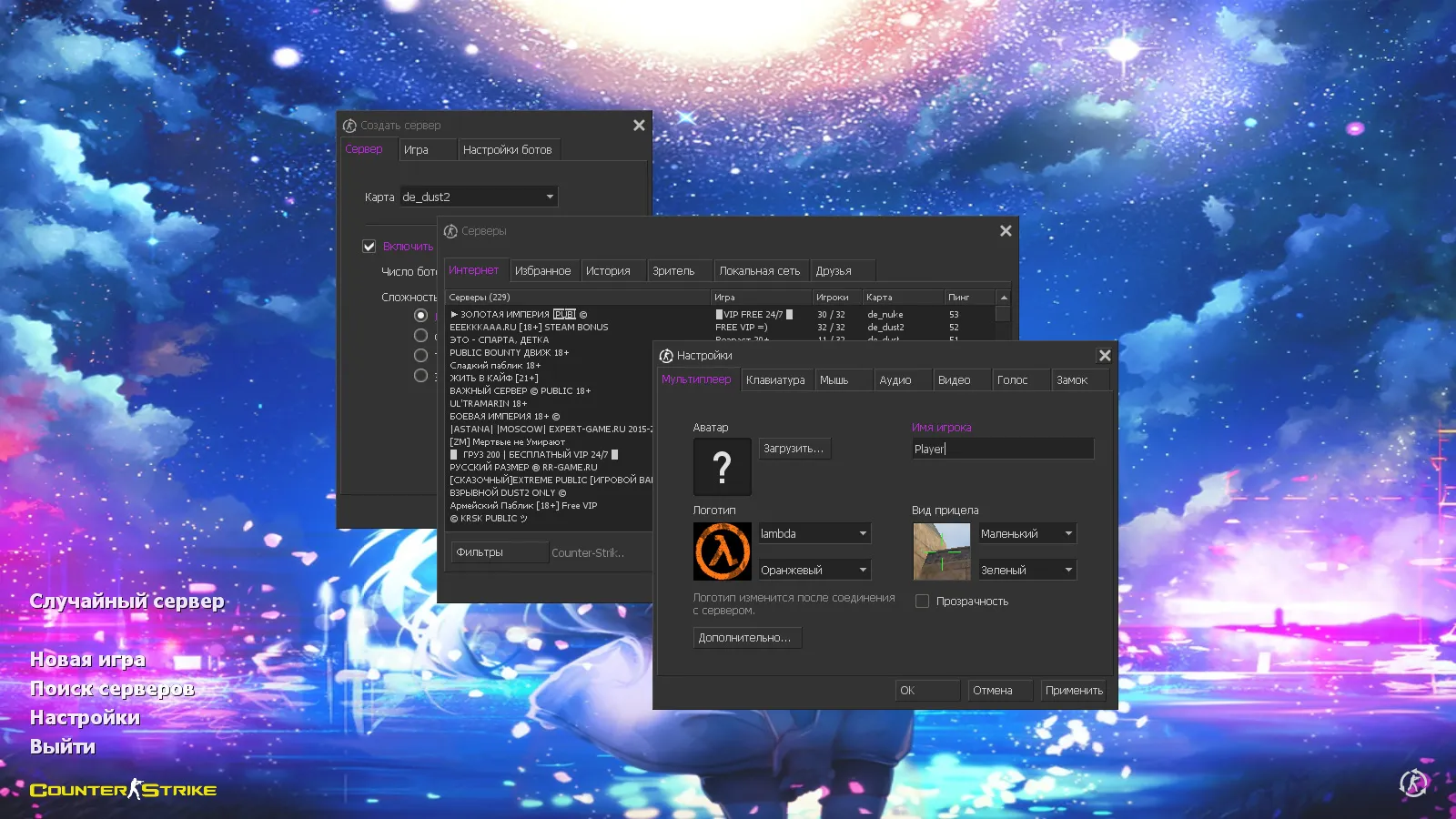Close the Настройки settings window
Image resolution: width=1456 pixels, height=819 pixels.
1104,356
